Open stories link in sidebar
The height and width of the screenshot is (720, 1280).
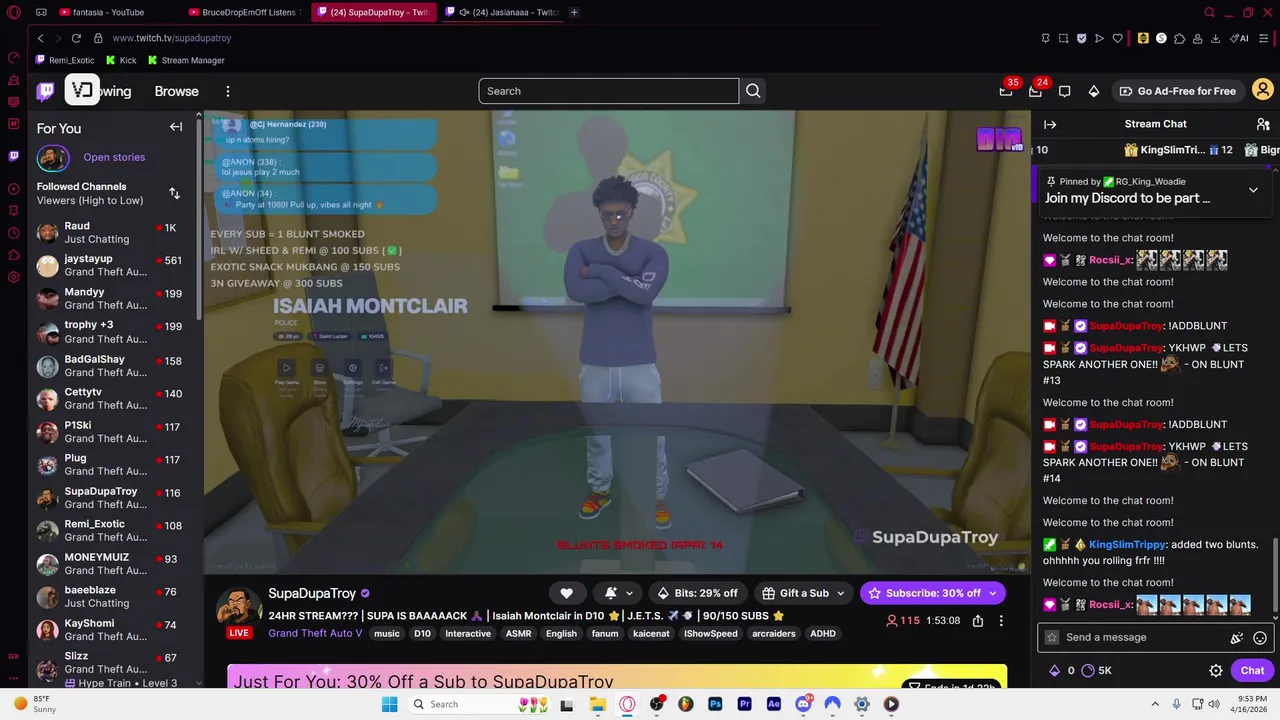[114, 157]
